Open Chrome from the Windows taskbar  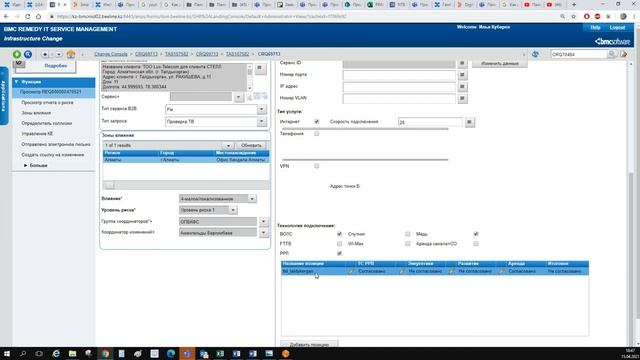tap(105, 354)
